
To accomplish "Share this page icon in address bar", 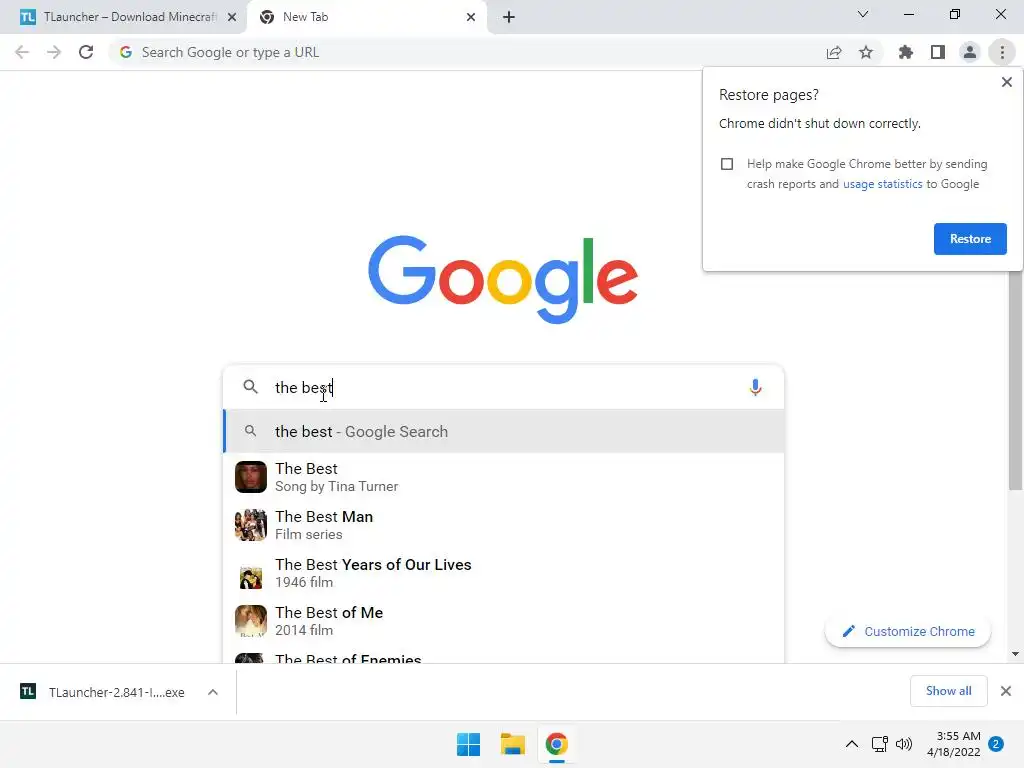I will tap(834, 52).
